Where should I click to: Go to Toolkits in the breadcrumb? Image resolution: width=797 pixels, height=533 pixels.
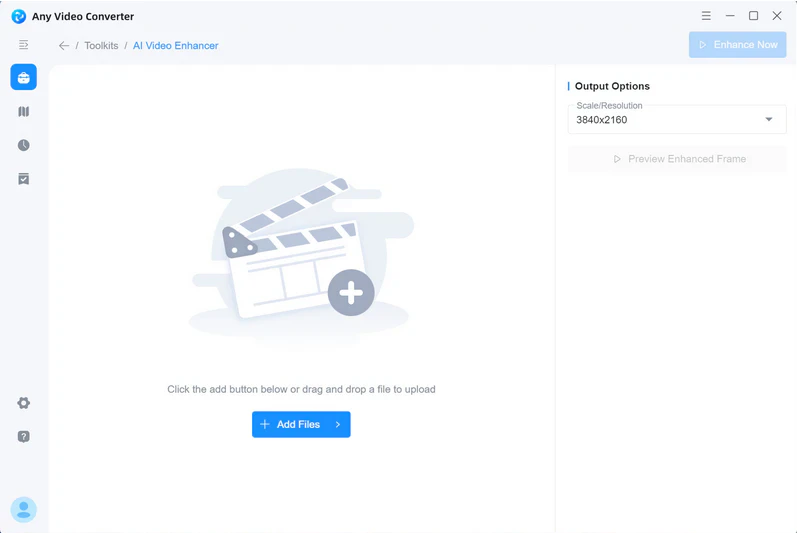tap(101, 46)
